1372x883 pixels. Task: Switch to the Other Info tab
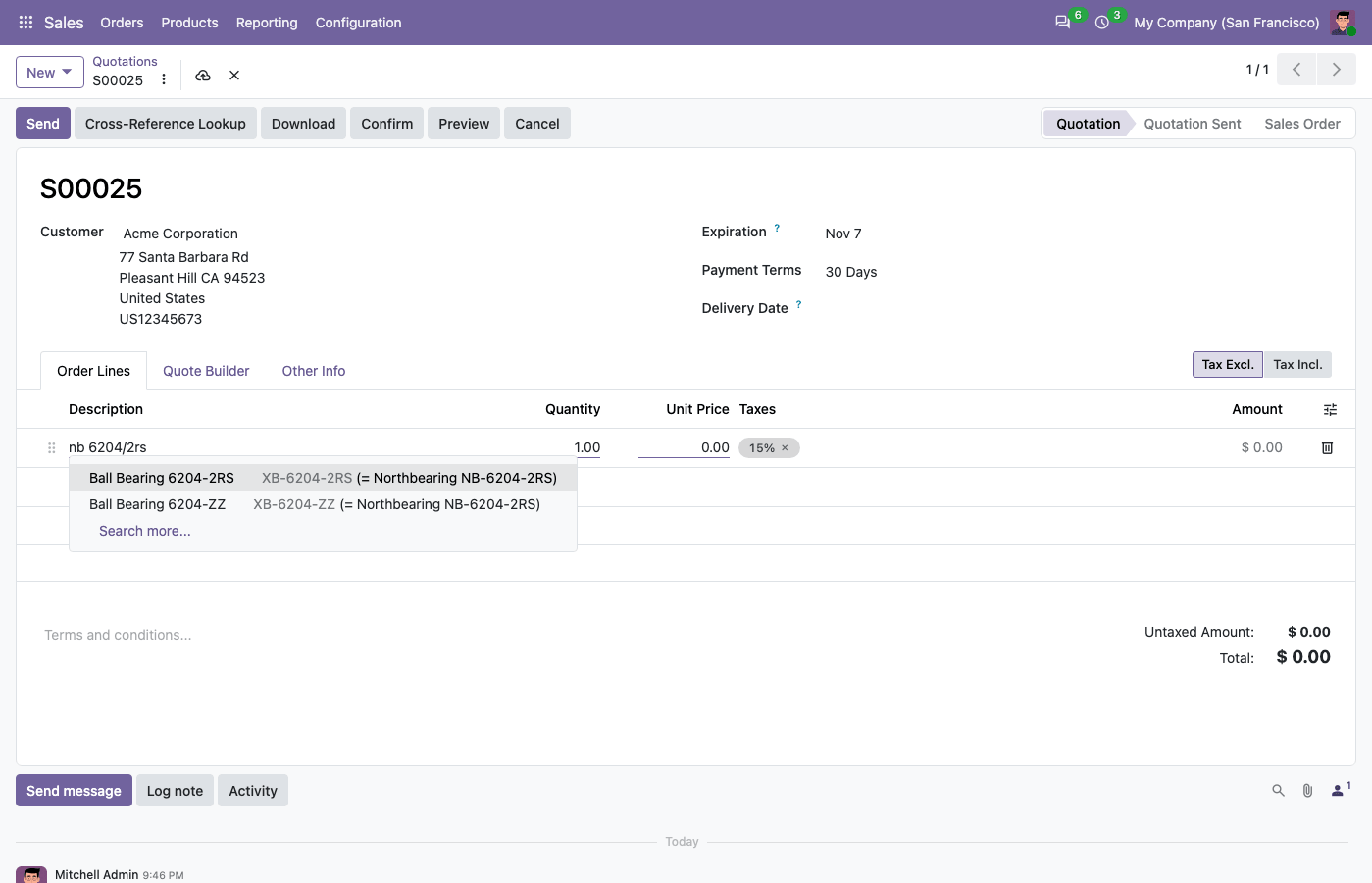click(314, 371)
